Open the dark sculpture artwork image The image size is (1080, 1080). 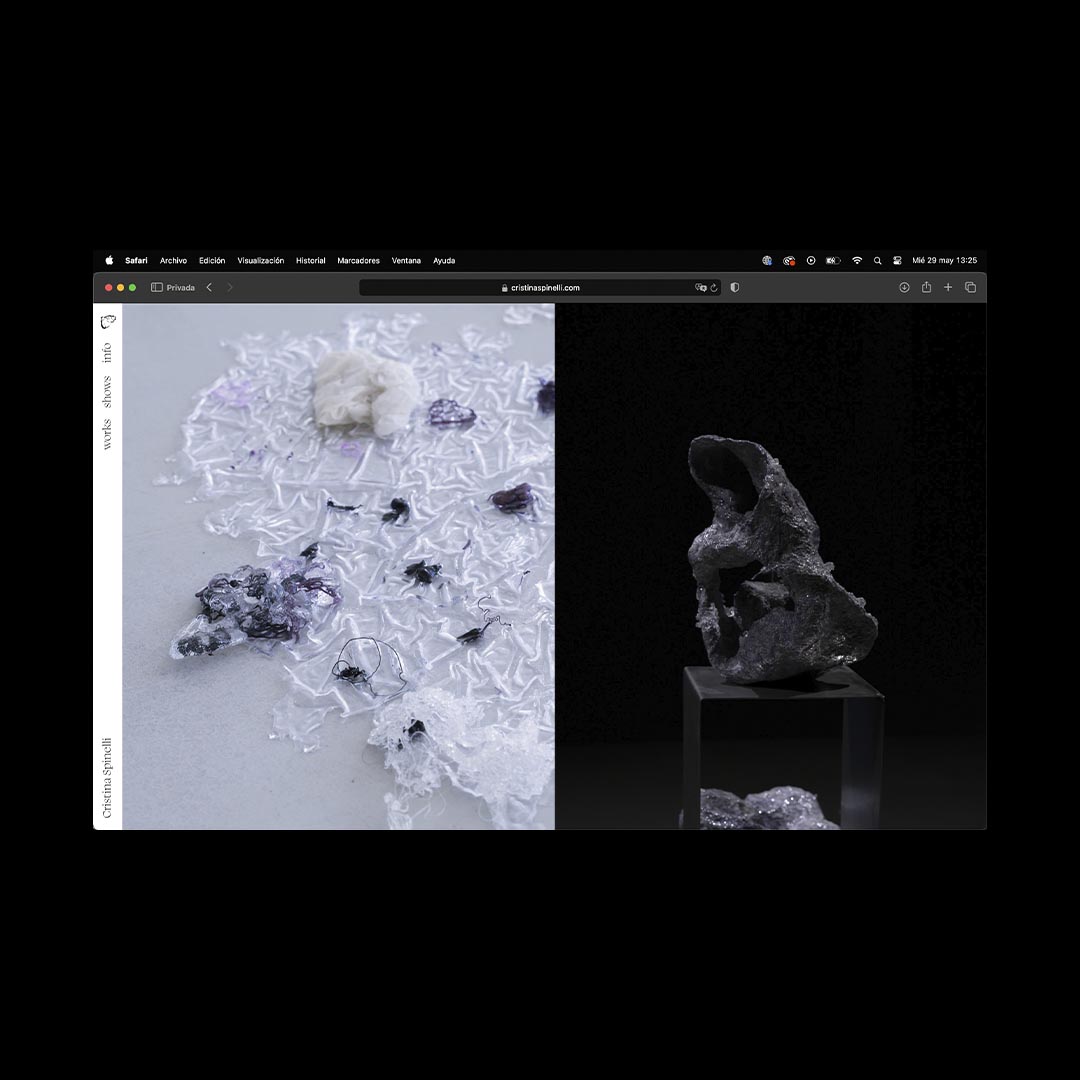[x=770, y=566]
